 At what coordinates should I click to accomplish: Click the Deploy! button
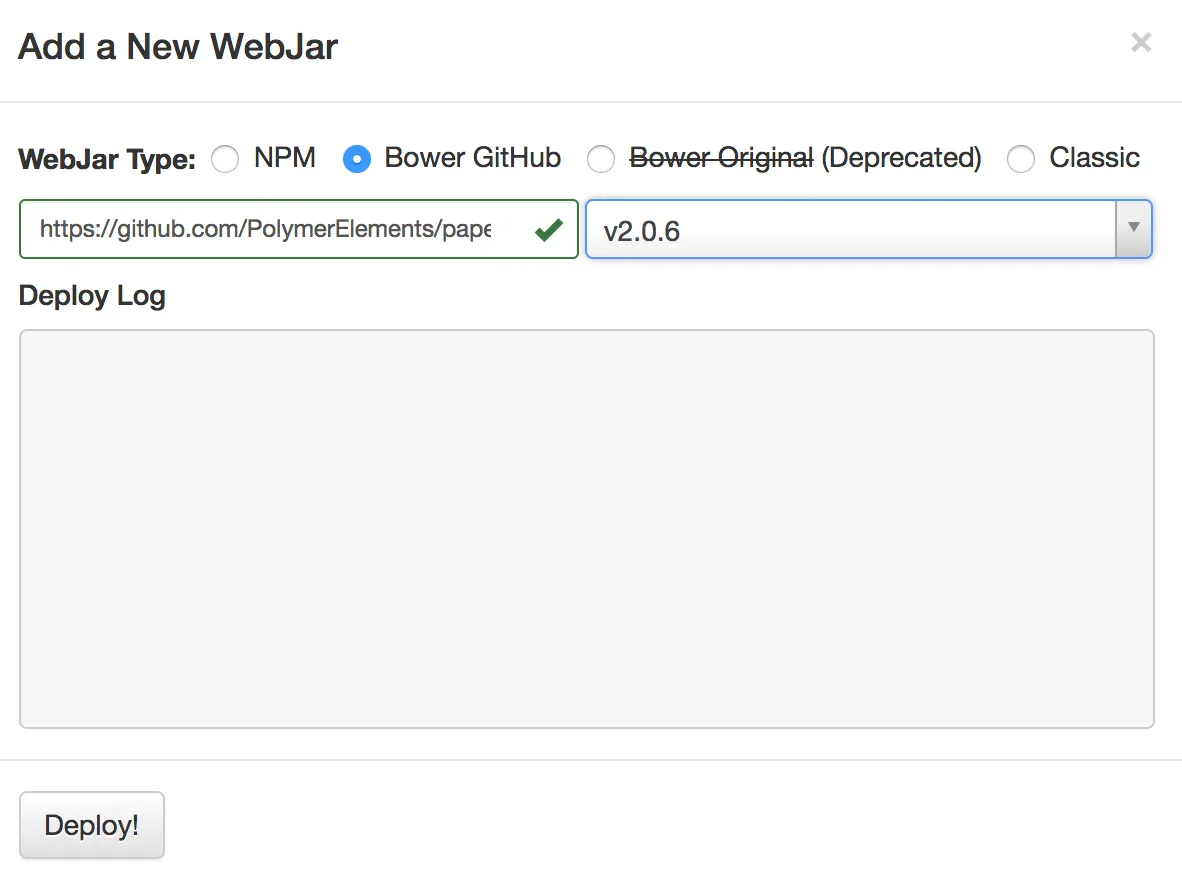91,824
